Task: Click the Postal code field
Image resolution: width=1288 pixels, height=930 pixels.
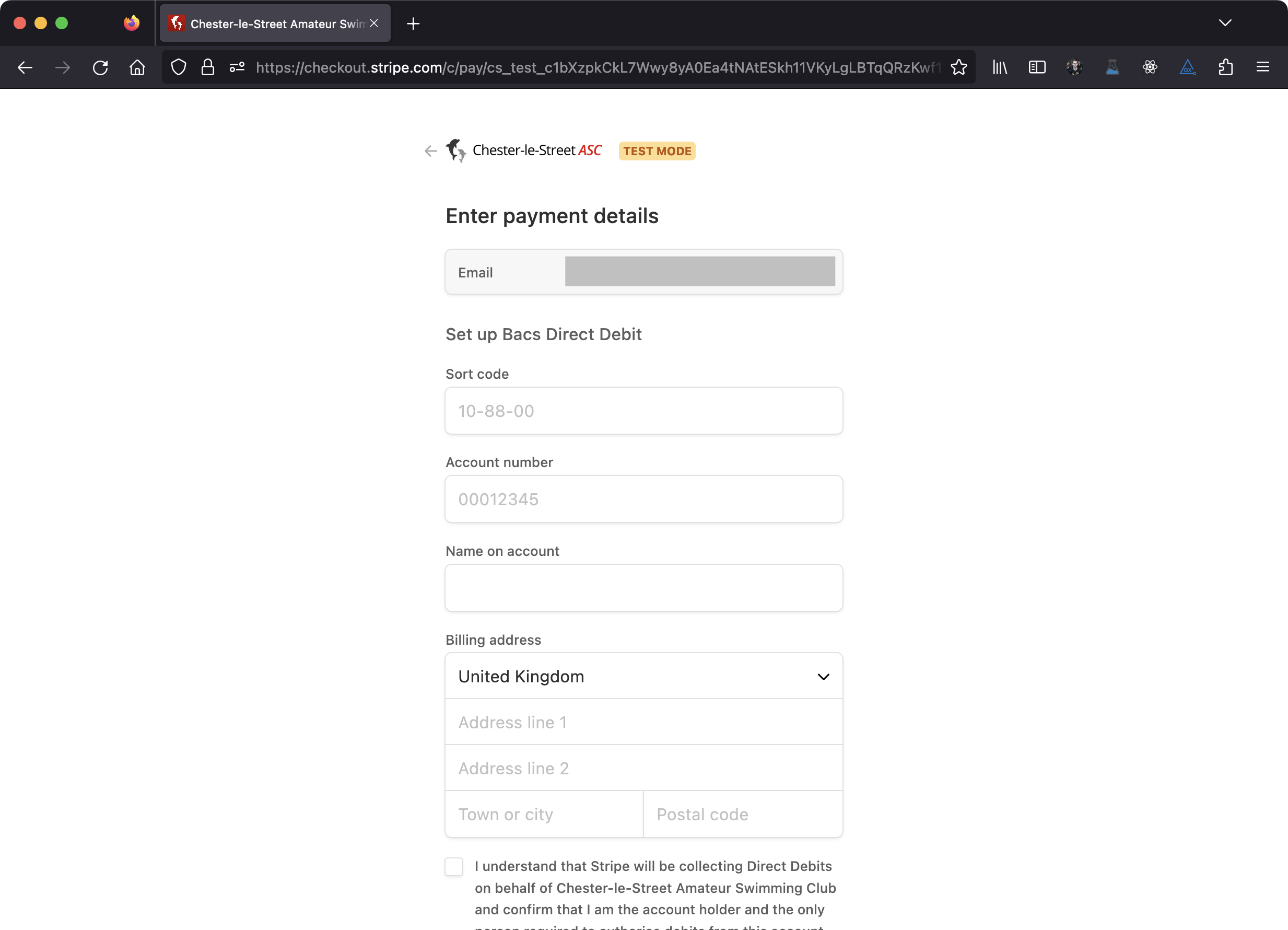Action: coord(743,814)
